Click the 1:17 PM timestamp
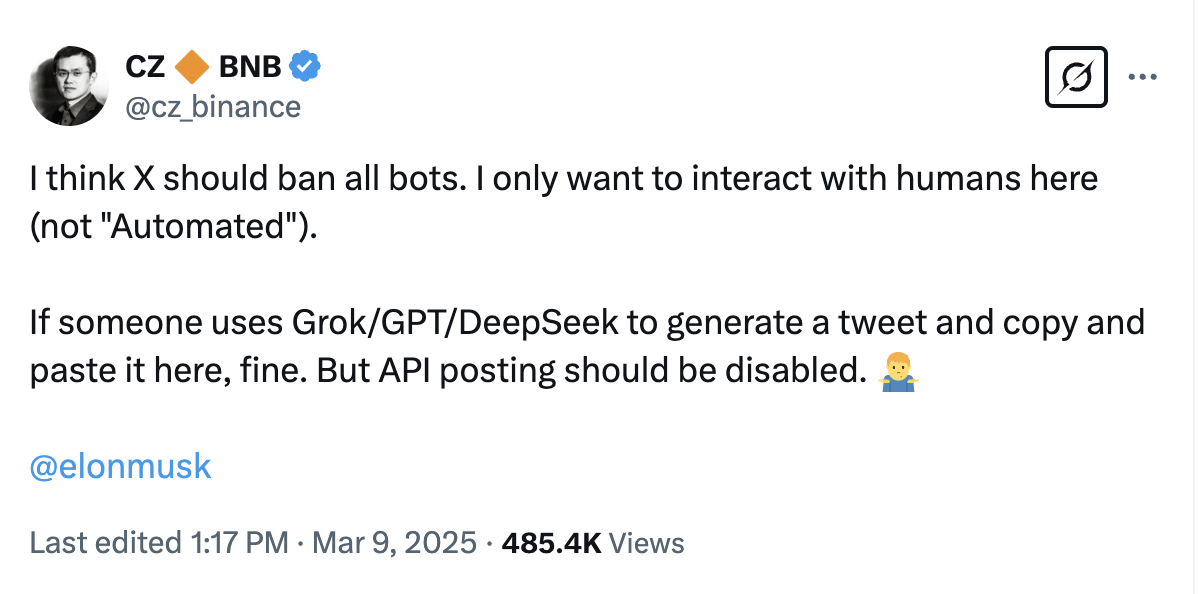Viewport: 1198px width, 594px height. 238,543
